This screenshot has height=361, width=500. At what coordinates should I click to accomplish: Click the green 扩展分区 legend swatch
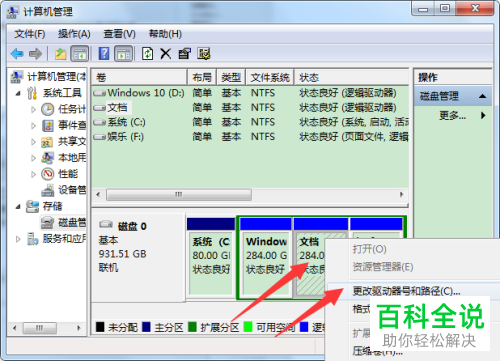(192, 327)
